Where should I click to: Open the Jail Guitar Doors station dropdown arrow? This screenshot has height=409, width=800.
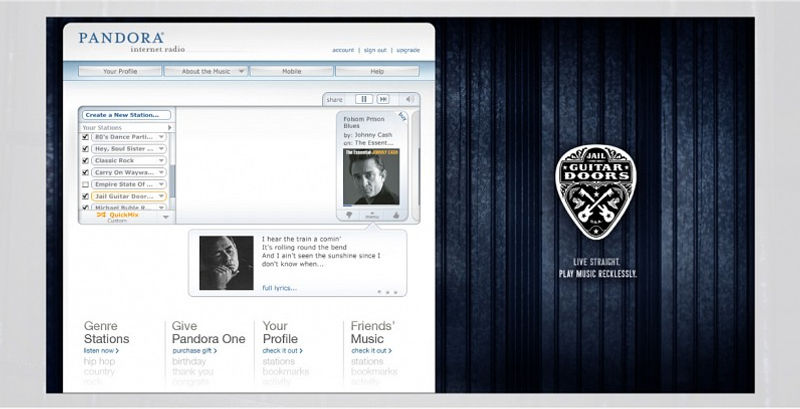click(x=161, y=196)
